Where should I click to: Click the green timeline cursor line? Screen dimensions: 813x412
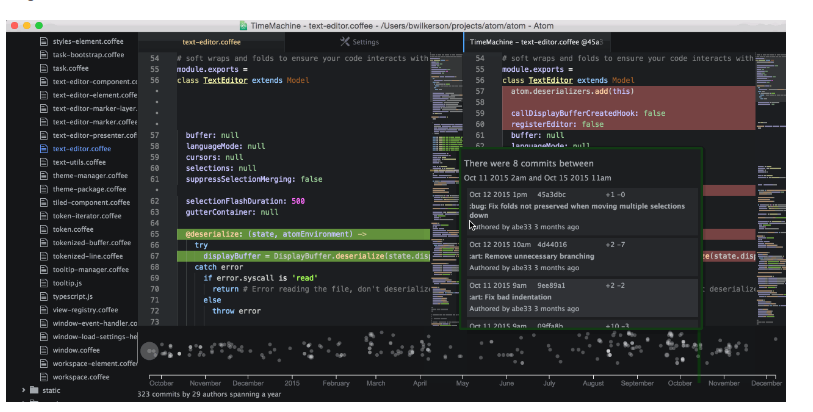pos(699,358)
